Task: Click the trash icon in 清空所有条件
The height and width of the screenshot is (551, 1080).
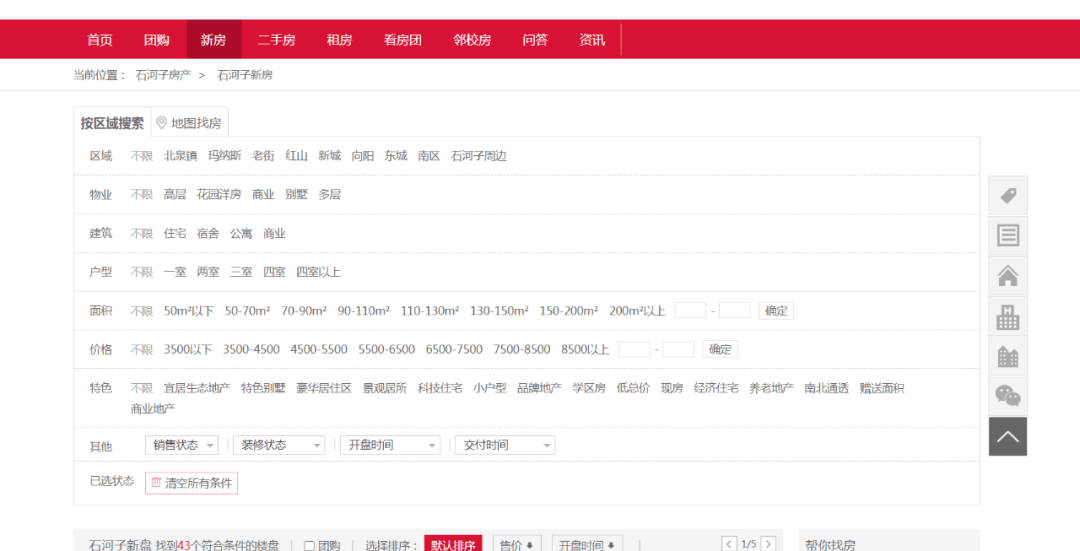Action: point(156,483)
